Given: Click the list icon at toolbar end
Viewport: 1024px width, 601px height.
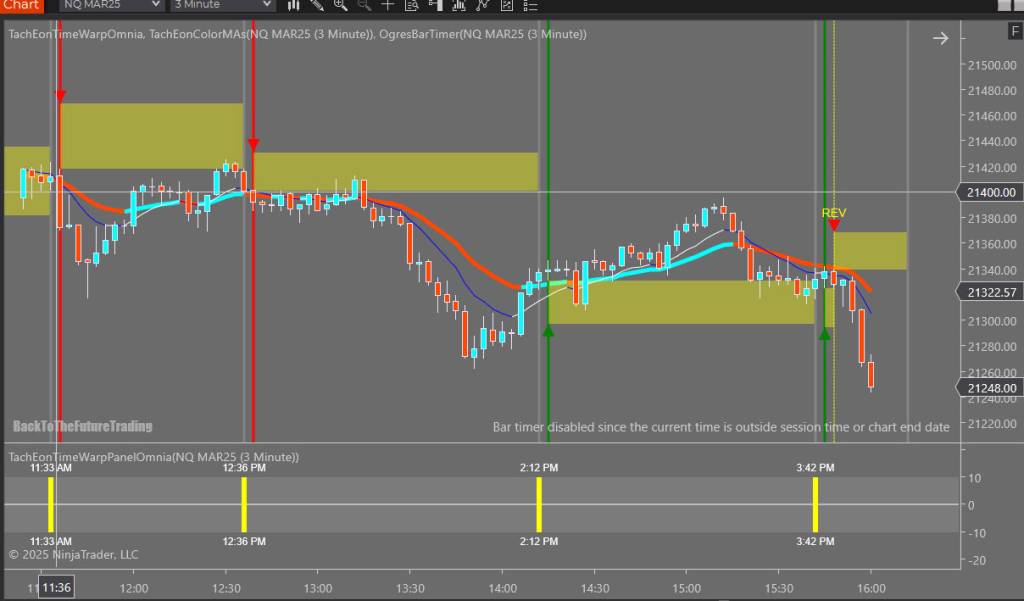Looking at the screenshot, I should (x=530, y=5).
